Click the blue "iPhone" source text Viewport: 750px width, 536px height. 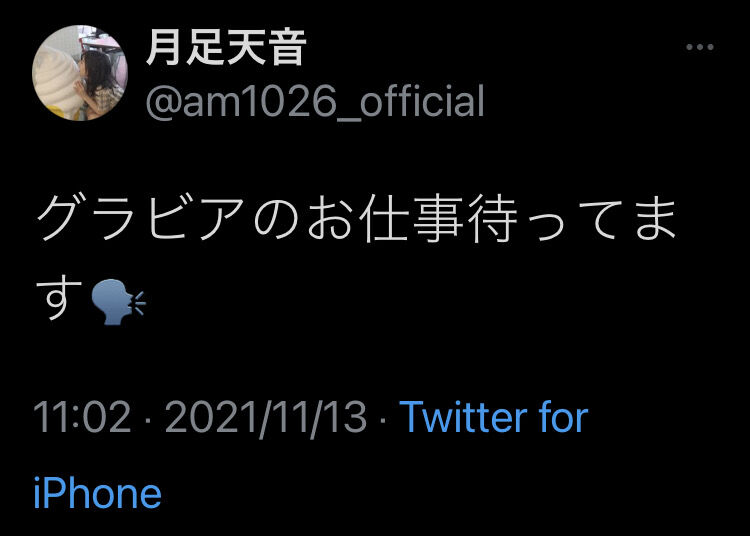(x=98, y=493)
